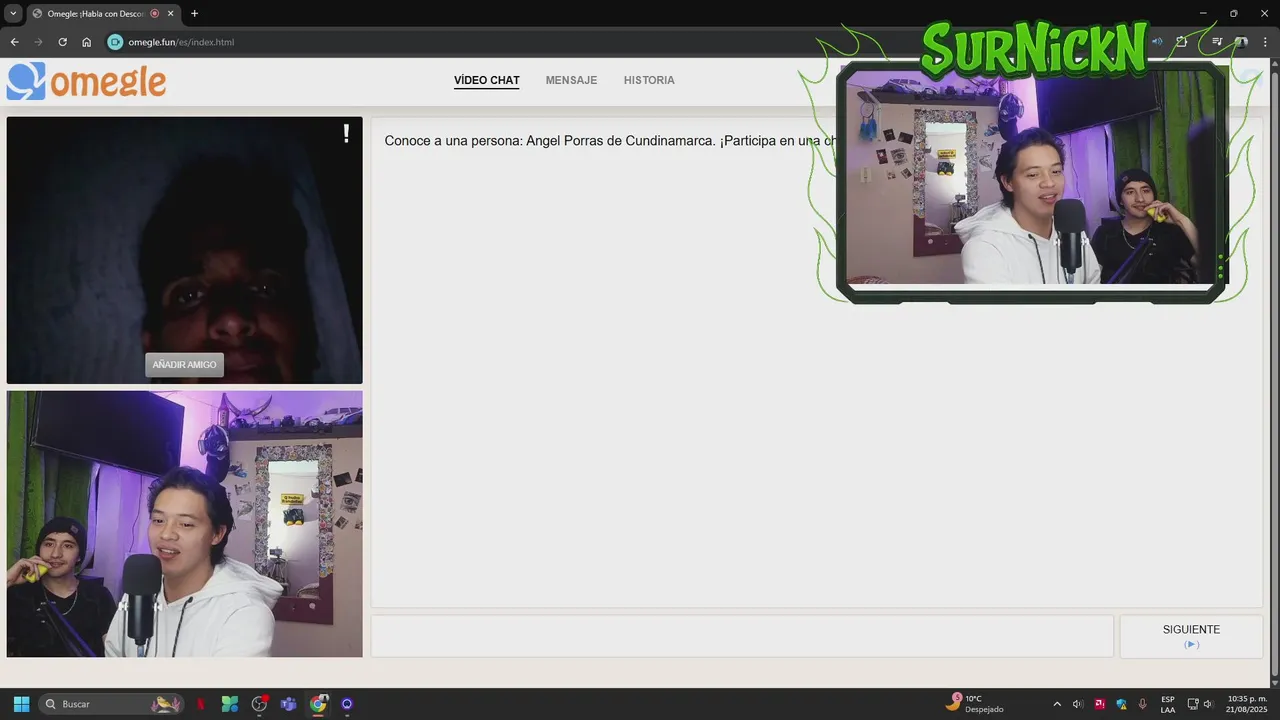Open the weather widget showing 10°C
The height and width of the screenshot is (720, 1280).
974,704
